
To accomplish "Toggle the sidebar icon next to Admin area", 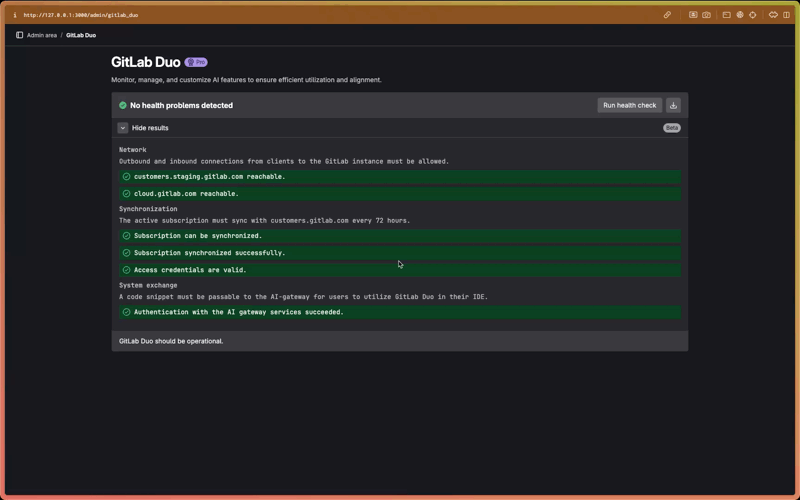I will [x=19, y=35].
